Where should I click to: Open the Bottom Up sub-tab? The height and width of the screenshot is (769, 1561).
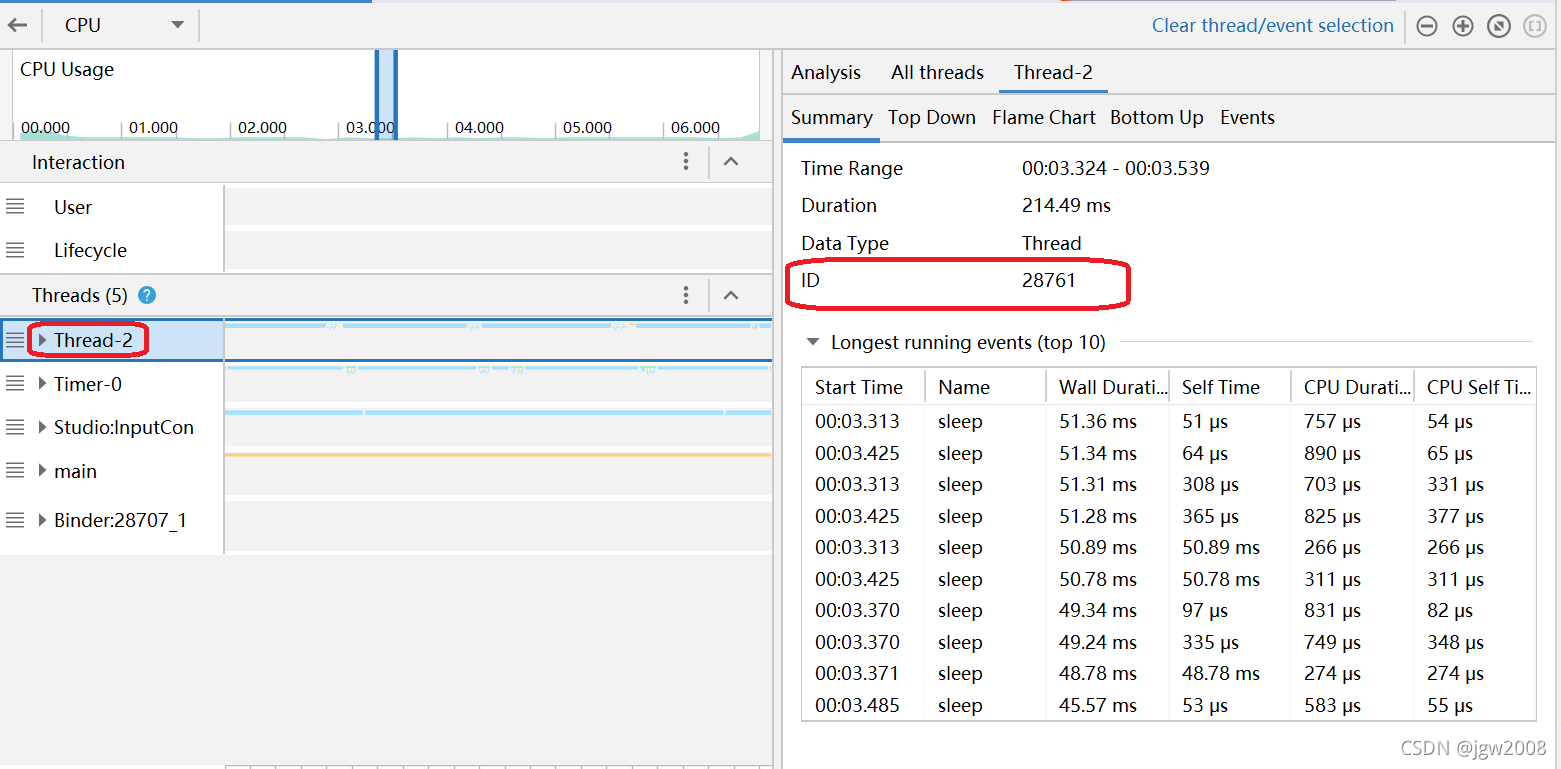click(1157, 117)
